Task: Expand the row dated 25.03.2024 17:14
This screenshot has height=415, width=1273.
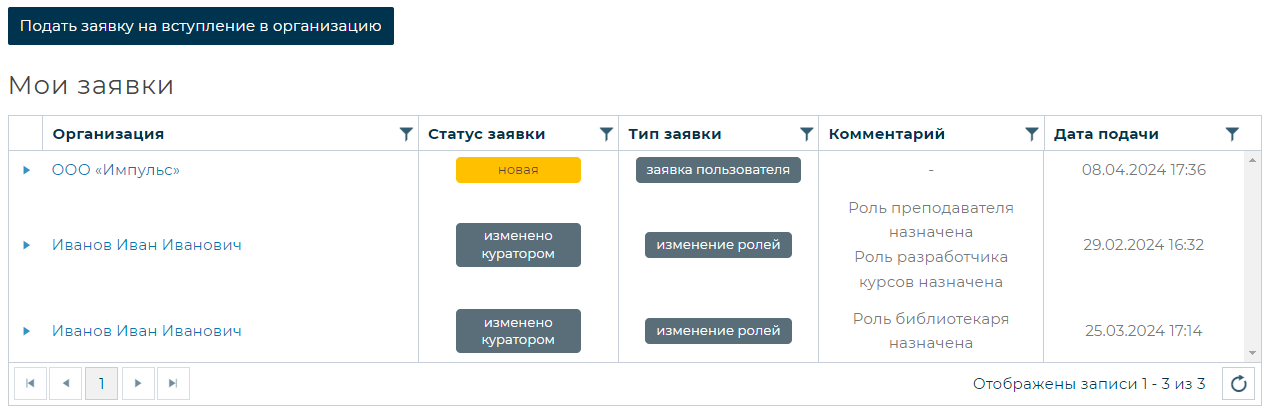Action: click(27, 331)
